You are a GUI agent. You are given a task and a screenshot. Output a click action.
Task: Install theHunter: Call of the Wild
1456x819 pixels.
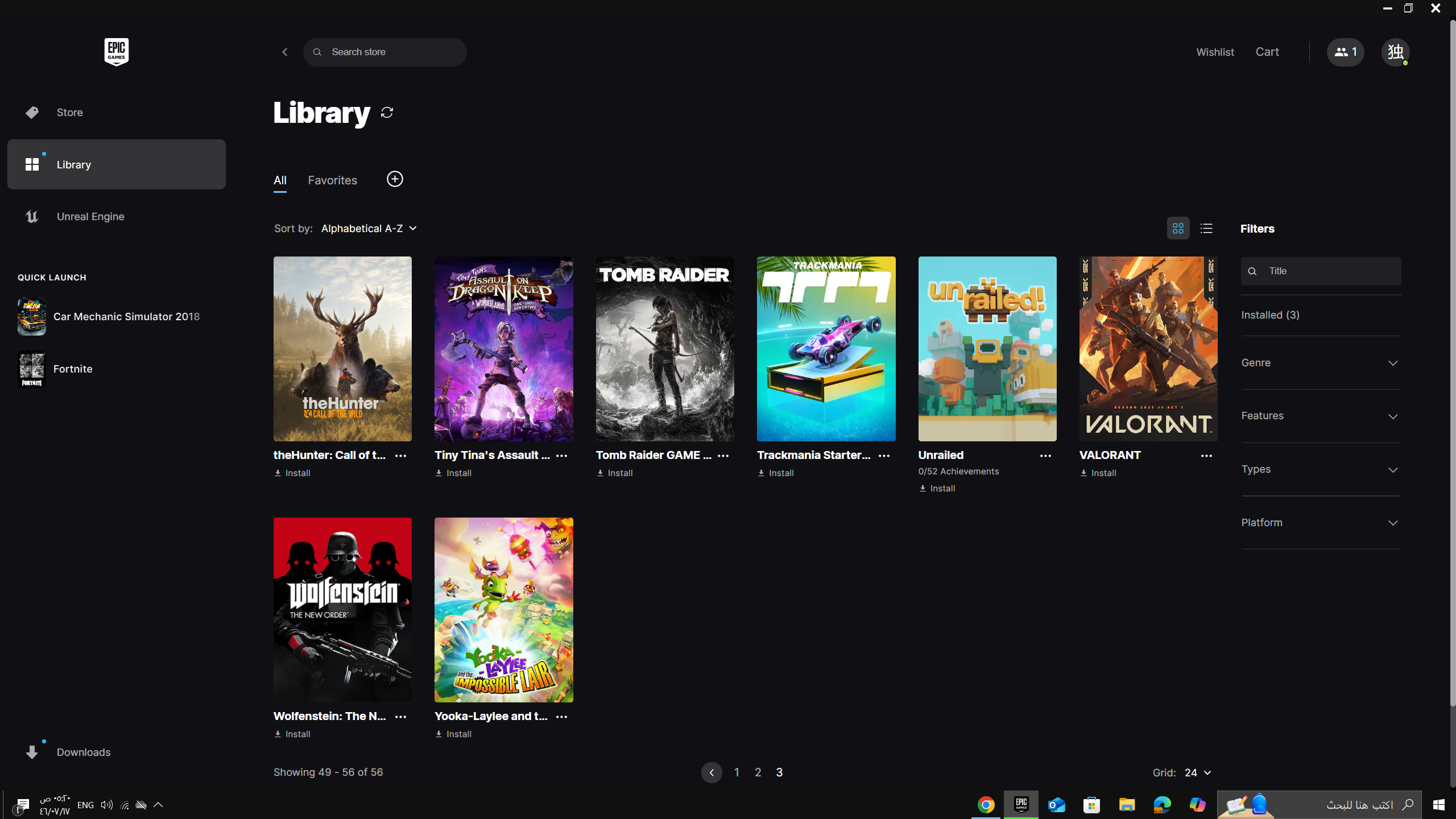[292, 473]
